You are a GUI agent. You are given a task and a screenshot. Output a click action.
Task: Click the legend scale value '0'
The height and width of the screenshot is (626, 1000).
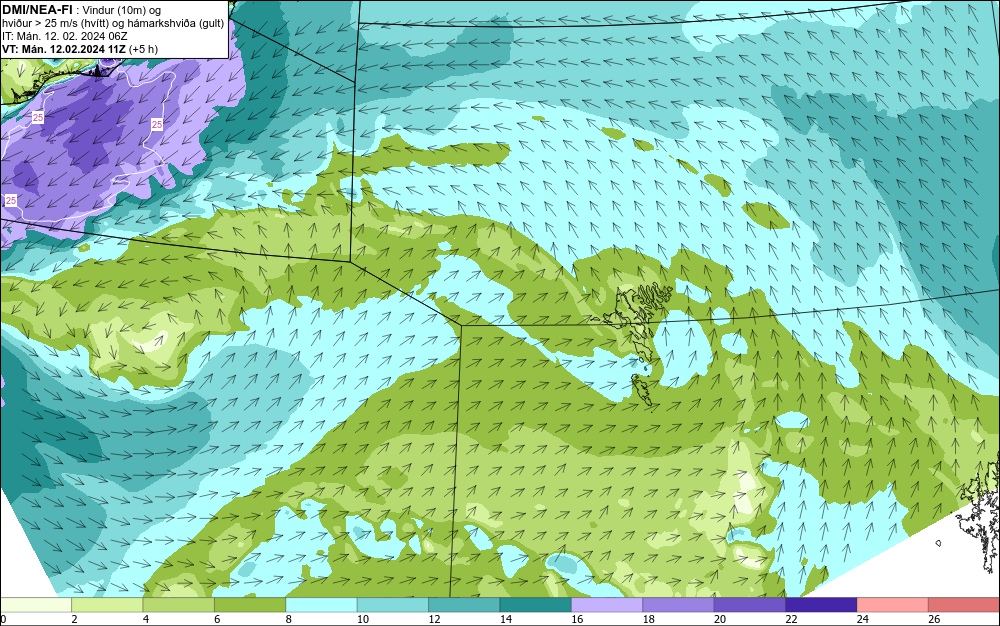coord(3,619)
